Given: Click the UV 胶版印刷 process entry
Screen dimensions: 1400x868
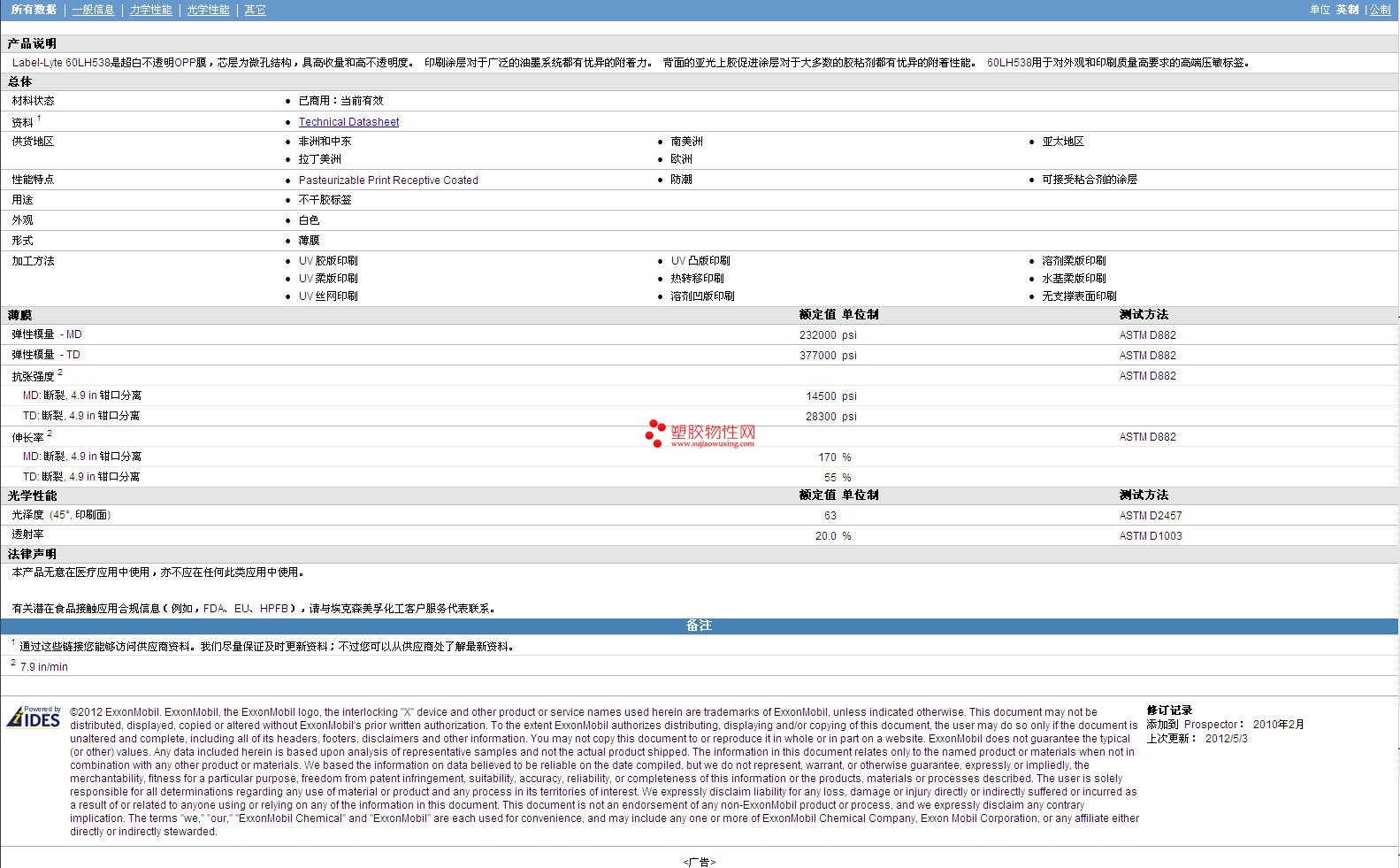Looking at the screenshot, I should coord(328,261).
